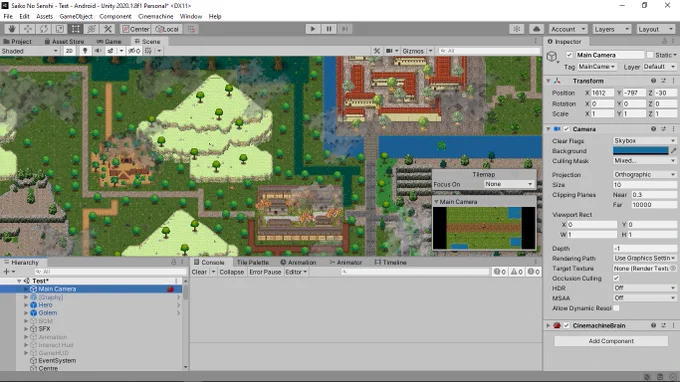
Task: Pause the game playback
Action: click(x=329, y=29)
